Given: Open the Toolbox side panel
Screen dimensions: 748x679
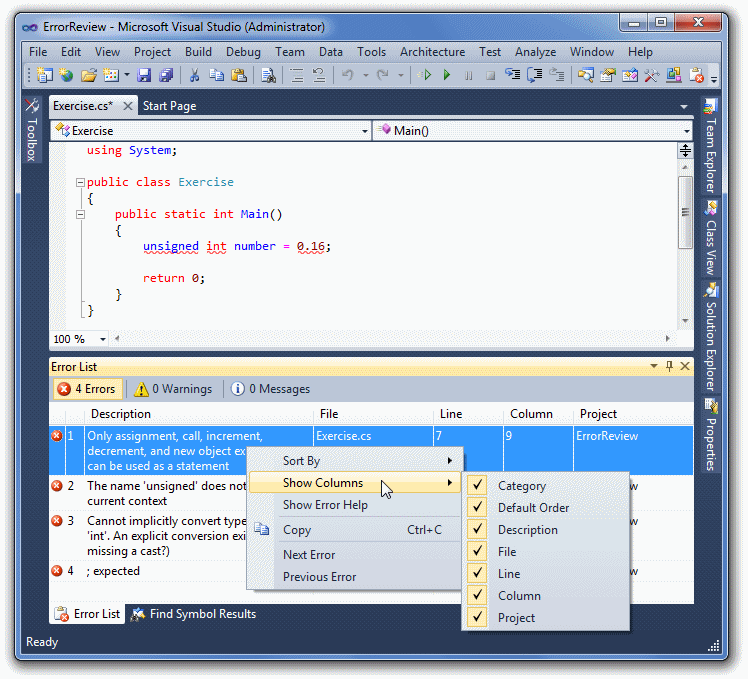Looking at the screenshot, I should point(31,130).
